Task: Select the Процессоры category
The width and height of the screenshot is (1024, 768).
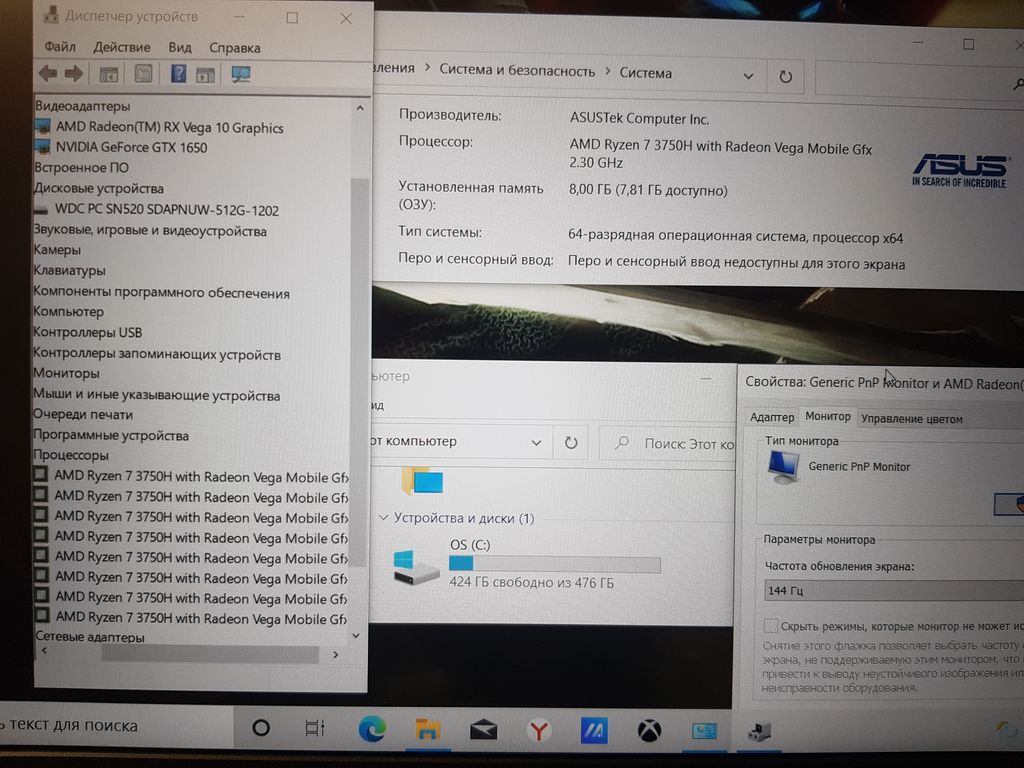Action: click(71, 455)
